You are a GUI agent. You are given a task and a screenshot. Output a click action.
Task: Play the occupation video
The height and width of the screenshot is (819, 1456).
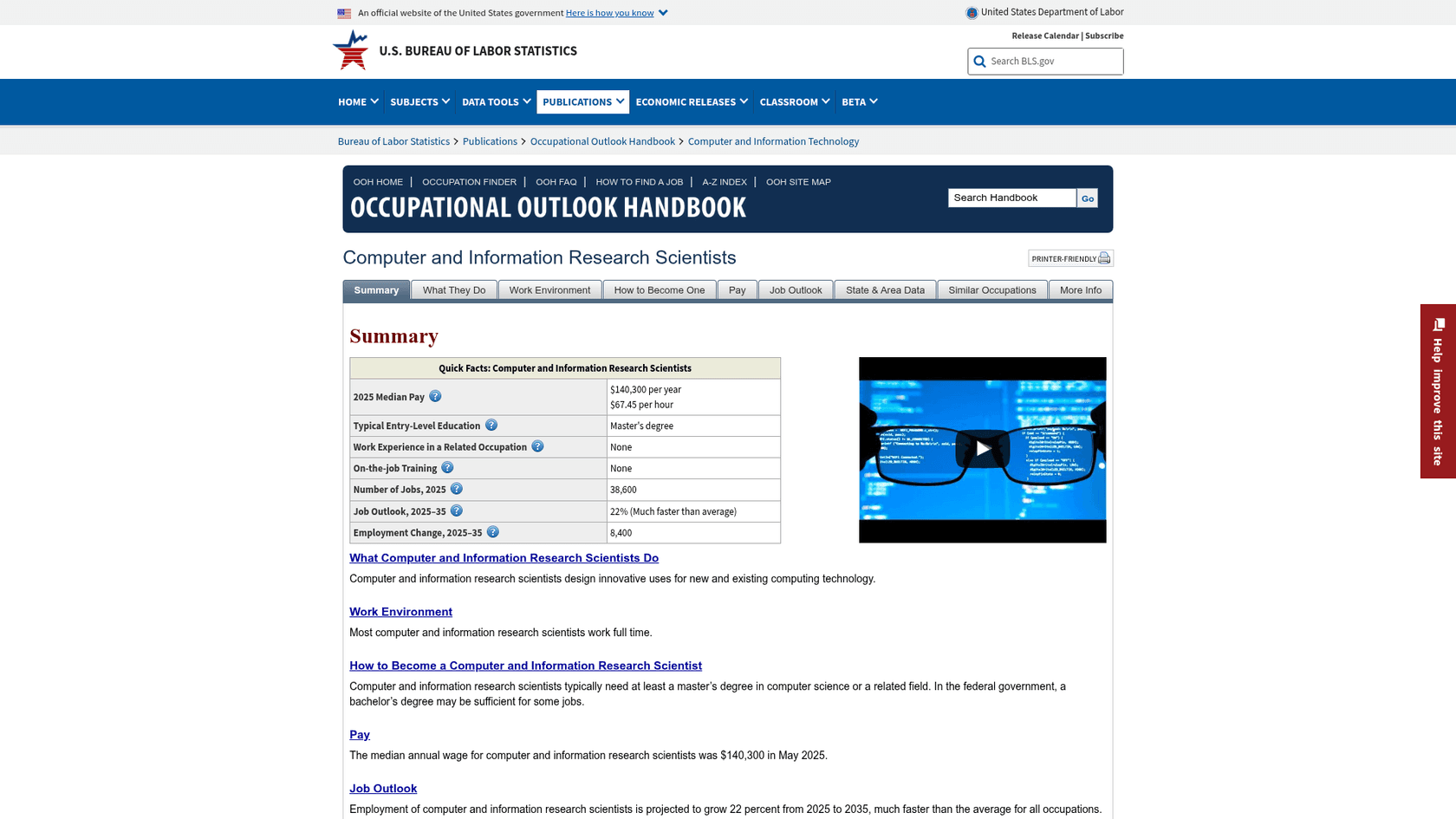click(982, 449)
